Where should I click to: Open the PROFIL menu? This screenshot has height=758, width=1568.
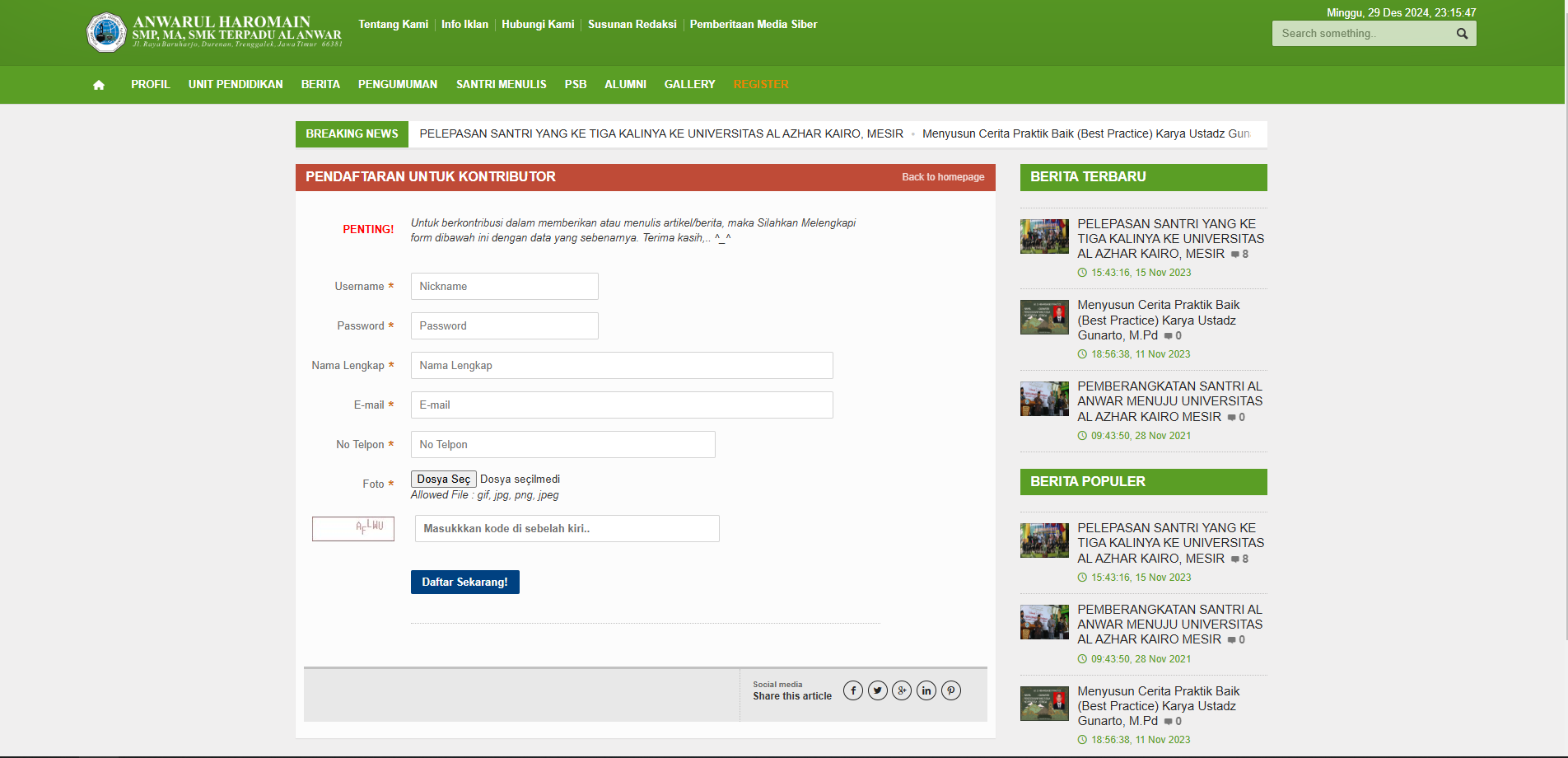click(151, 85)
